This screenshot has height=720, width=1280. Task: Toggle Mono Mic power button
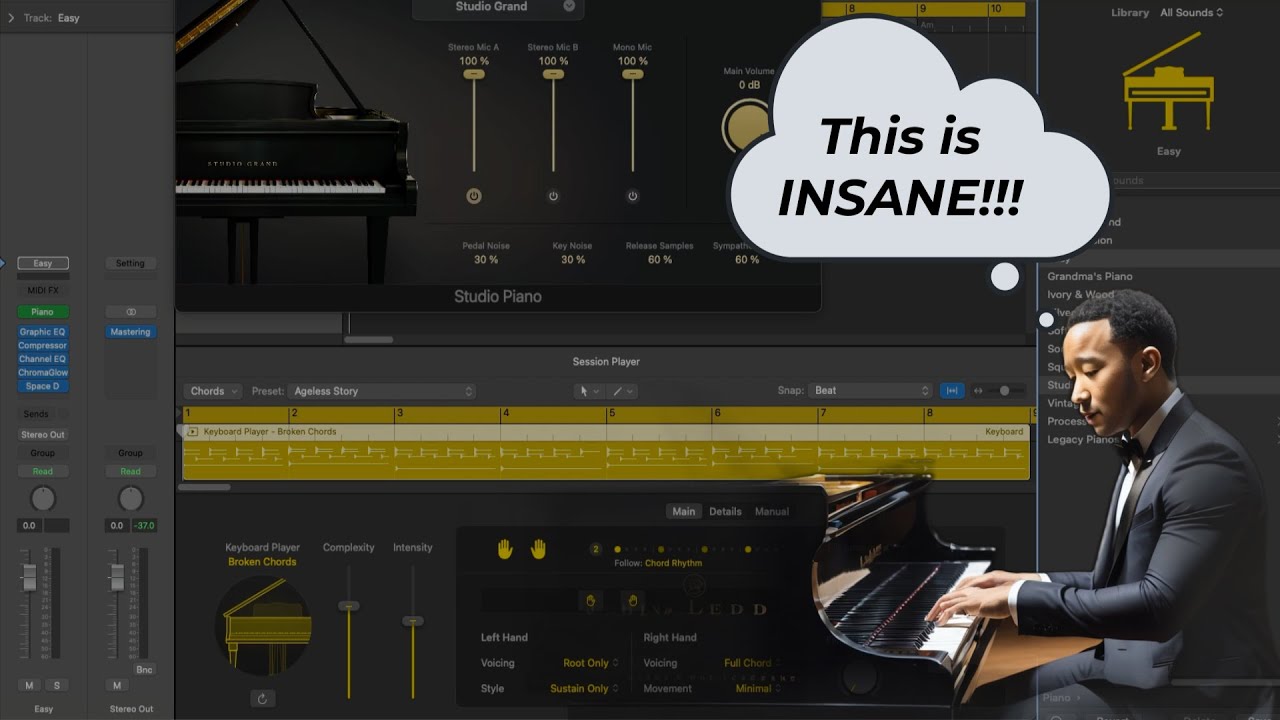coord(632,196)
